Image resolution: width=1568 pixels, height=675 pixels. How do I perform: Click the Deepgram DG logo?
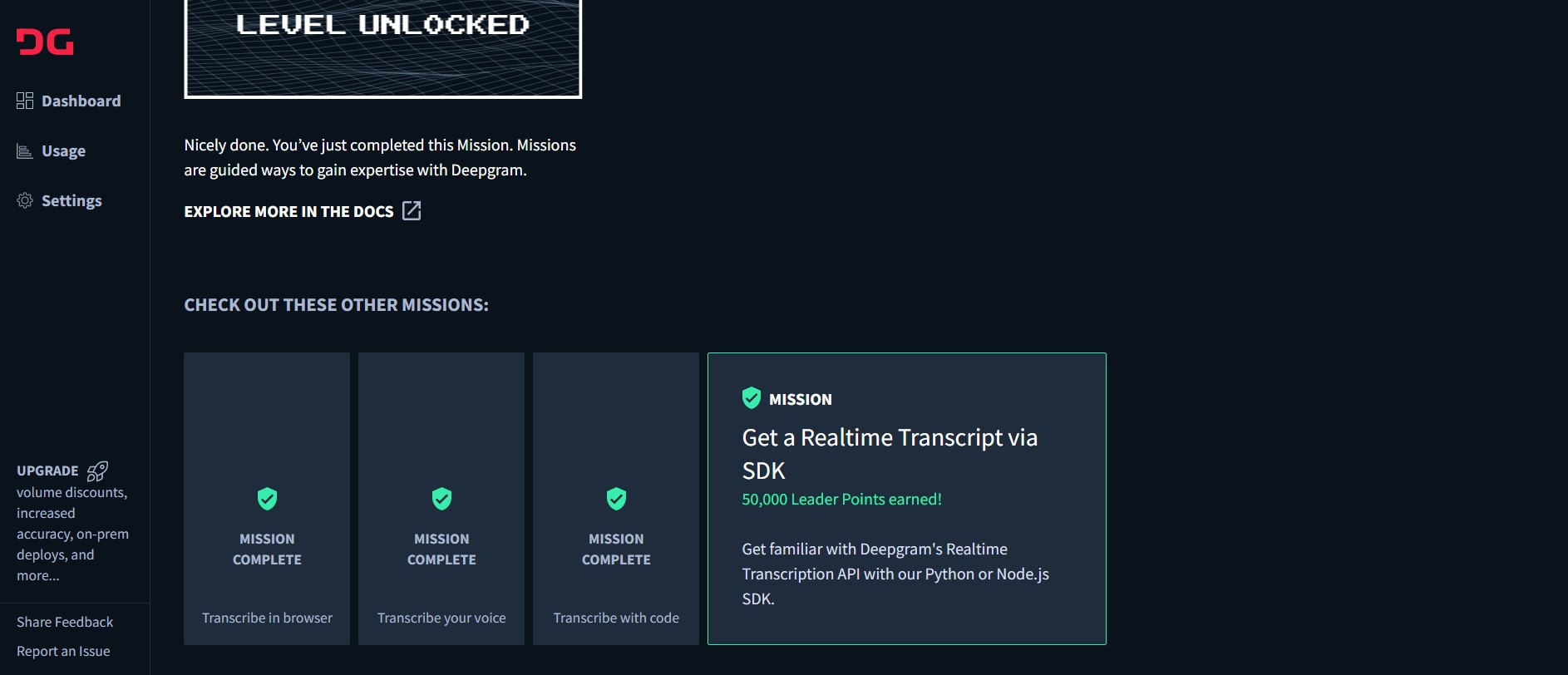(x=45, y=42)
